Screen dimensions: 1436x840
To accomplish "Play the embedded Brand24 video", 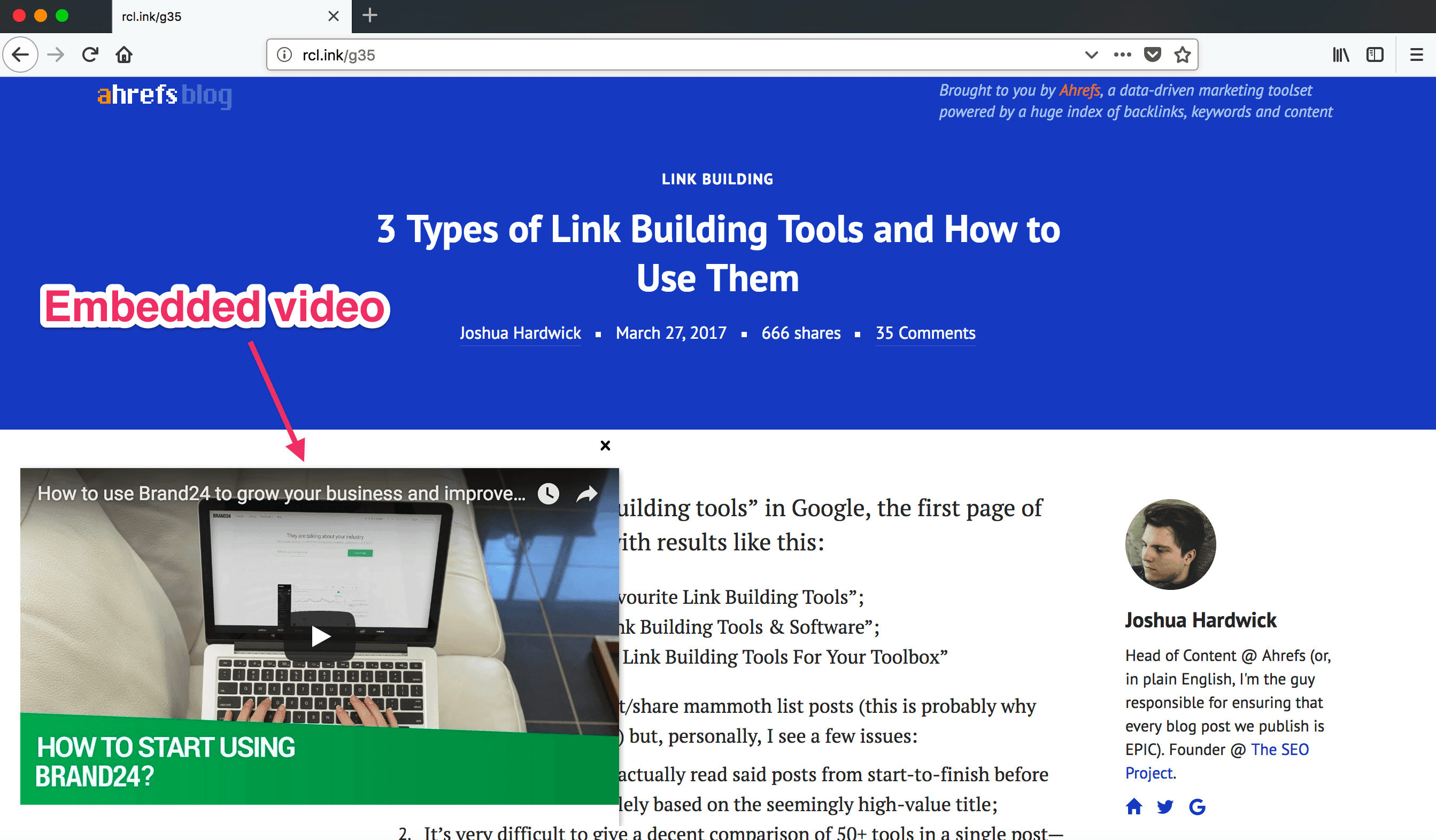I will [320, 636].
